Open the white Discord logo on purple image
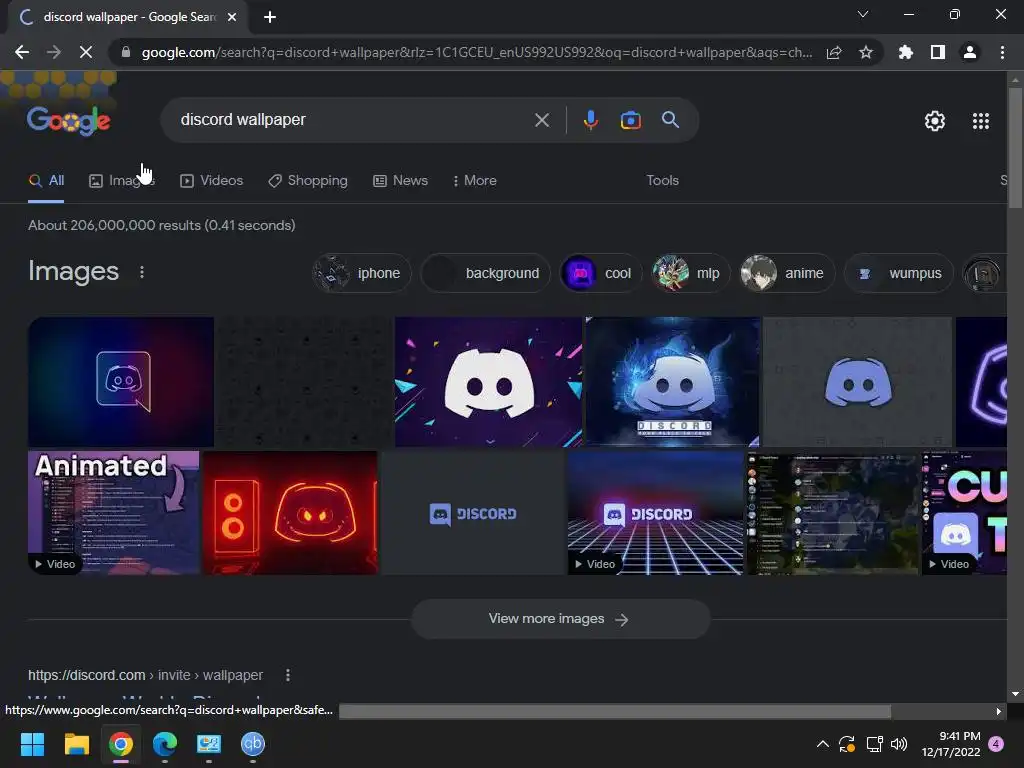The height and width of the screenshot is (768, 1024). 488,382
